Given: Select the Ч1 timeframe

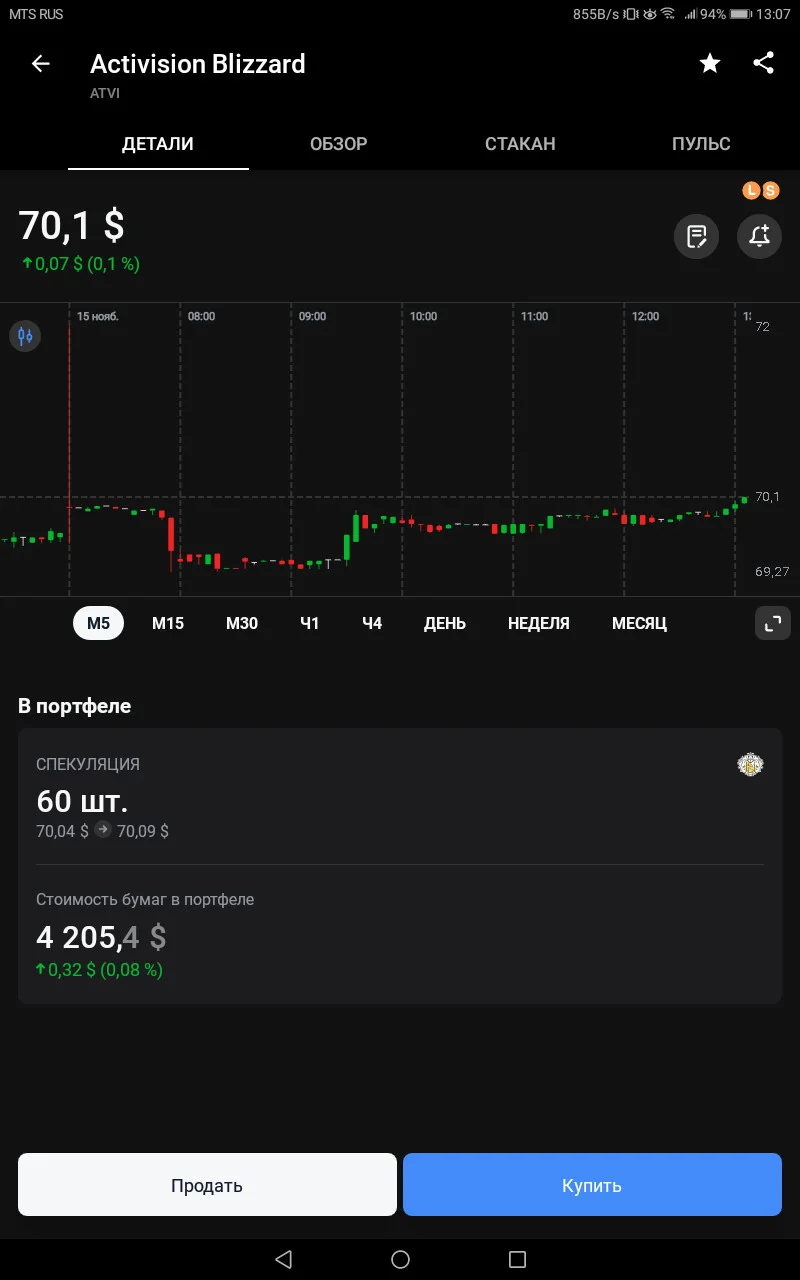Looking at the screenshot, I should pos(310,623).
